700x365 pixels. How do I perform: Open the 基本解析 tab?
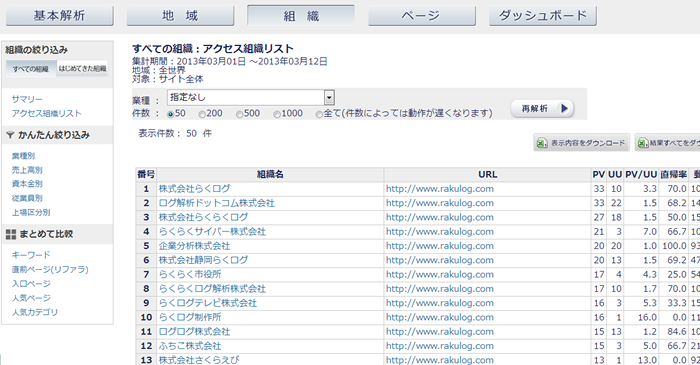click(x=59, y=16)
